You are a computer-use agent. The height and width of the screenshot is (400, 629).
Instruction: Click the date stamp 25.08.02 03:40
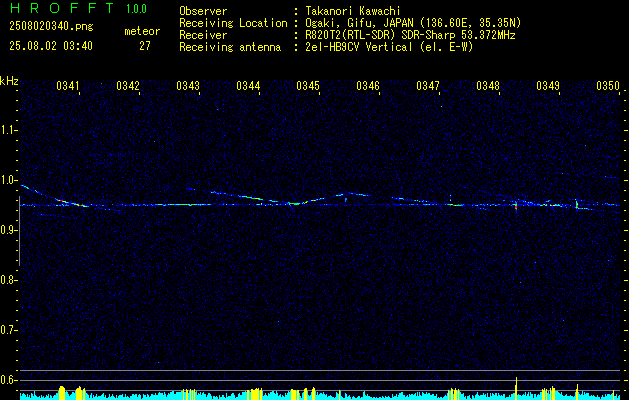click(51, 46)
